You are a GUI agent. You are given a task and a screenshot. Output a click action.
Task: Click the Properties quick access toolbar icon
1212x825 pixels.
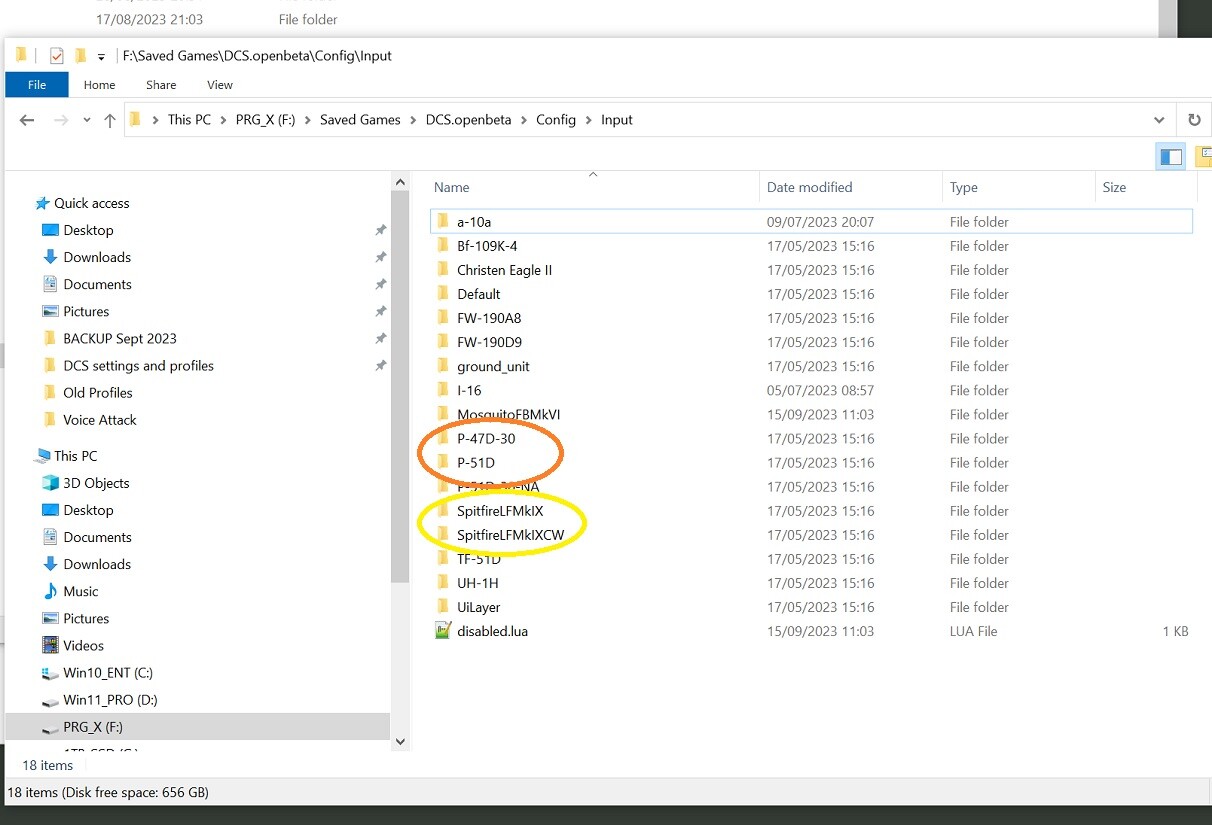pos(56,56)
